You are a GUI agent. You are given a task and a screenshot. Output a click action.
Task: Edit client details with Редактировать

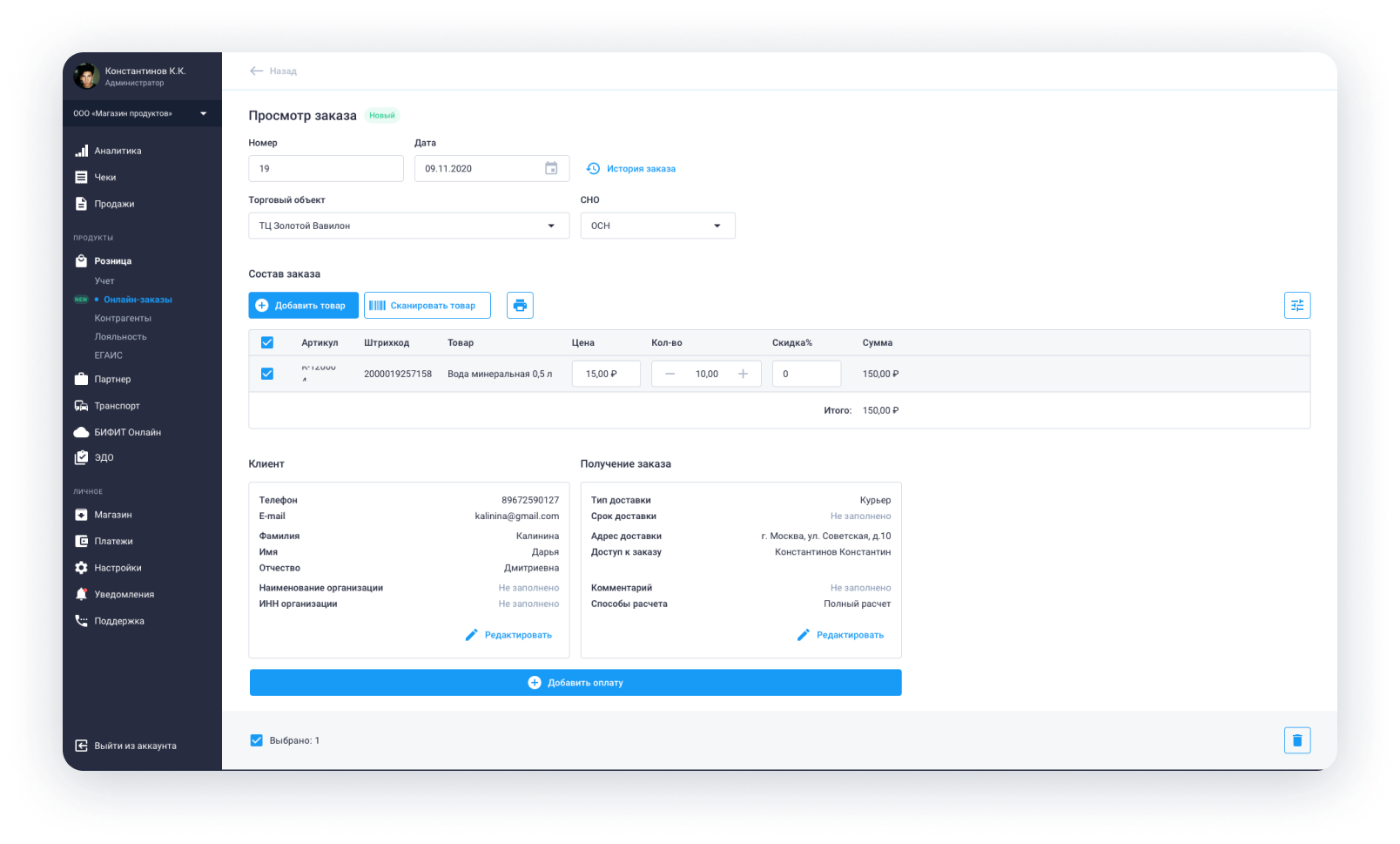tap(508, 635)
